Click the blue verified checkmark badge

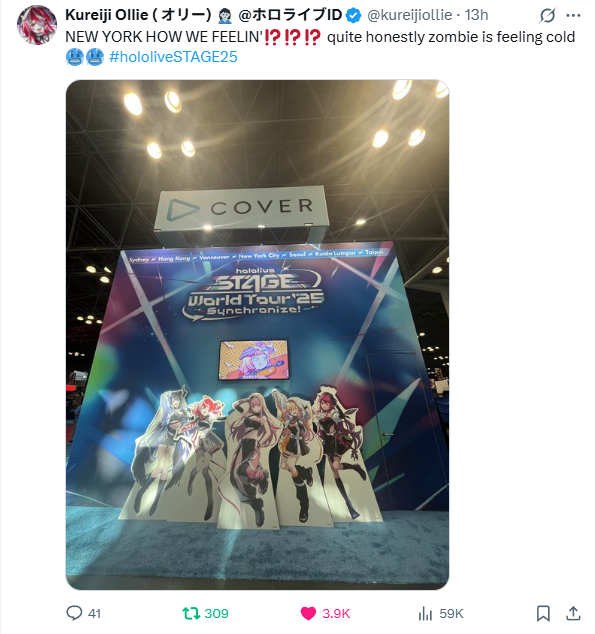(354, 15)
